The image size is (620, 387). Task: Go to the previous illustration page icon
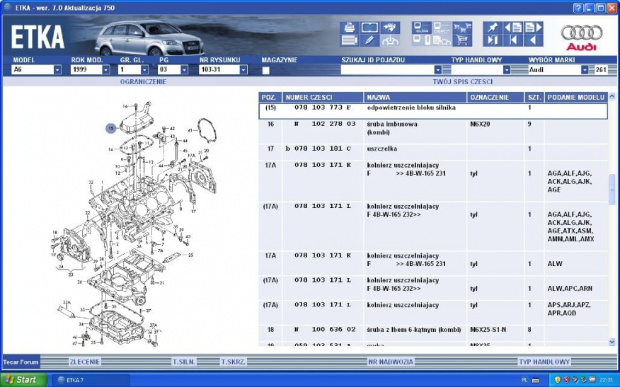coord(513,28)
